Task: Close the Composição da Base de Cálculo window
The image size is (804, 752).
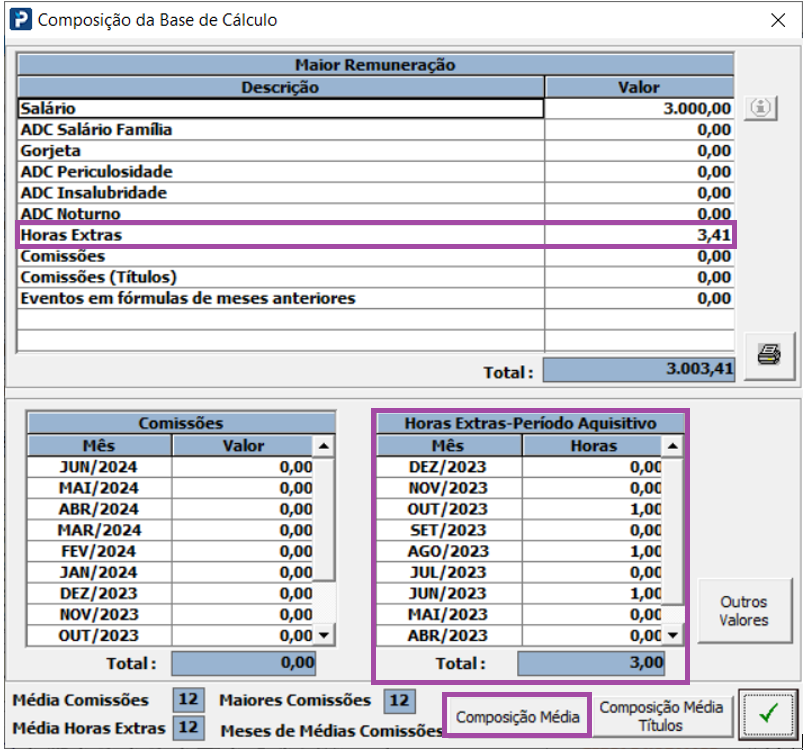Action: (778, 20)
